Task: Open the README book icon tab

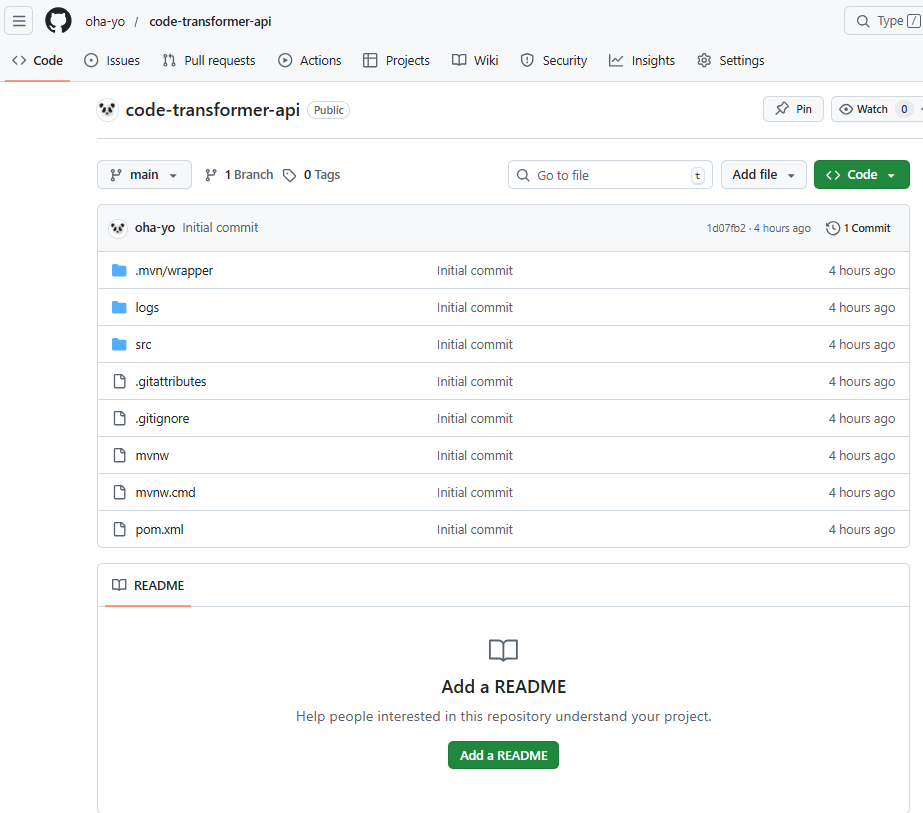Action: click(x=148, y=586)
